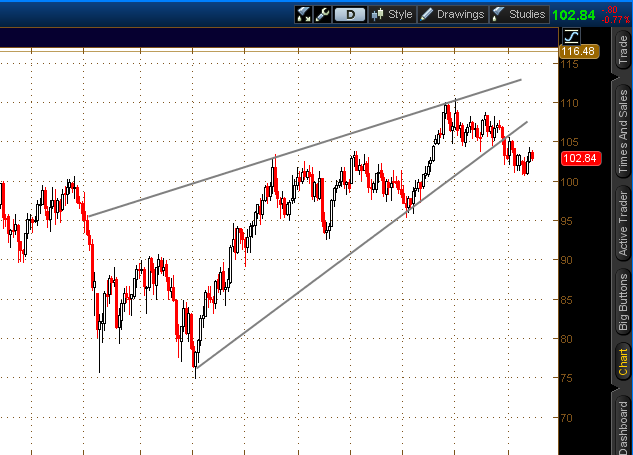The height and width of the screenshot is (455, 633).
Task: Click the flask quick-study icon
Action: [x=303, y=15]
